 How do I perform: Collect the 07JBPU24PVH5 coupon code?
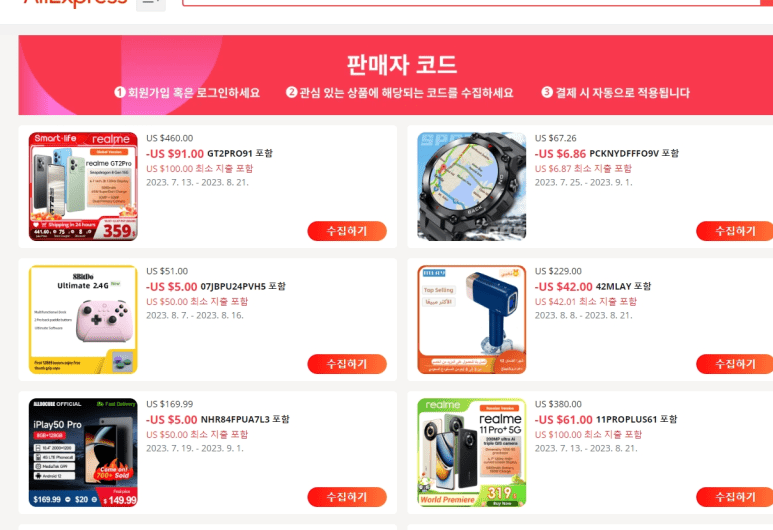click(x=347, y=364)
